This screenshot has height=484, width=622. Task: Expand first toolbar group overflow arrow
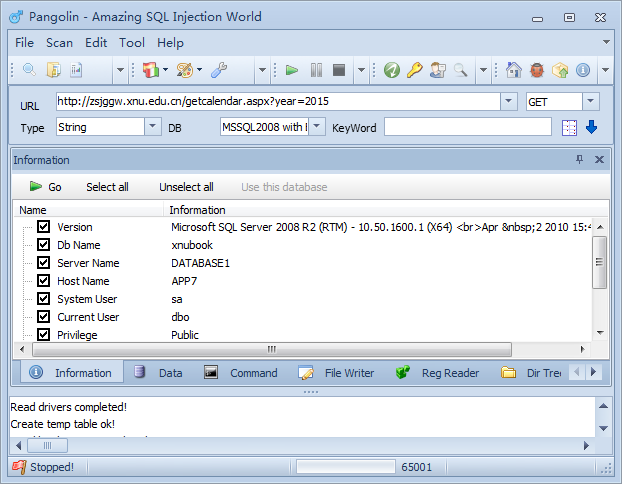tap(120, 71)
